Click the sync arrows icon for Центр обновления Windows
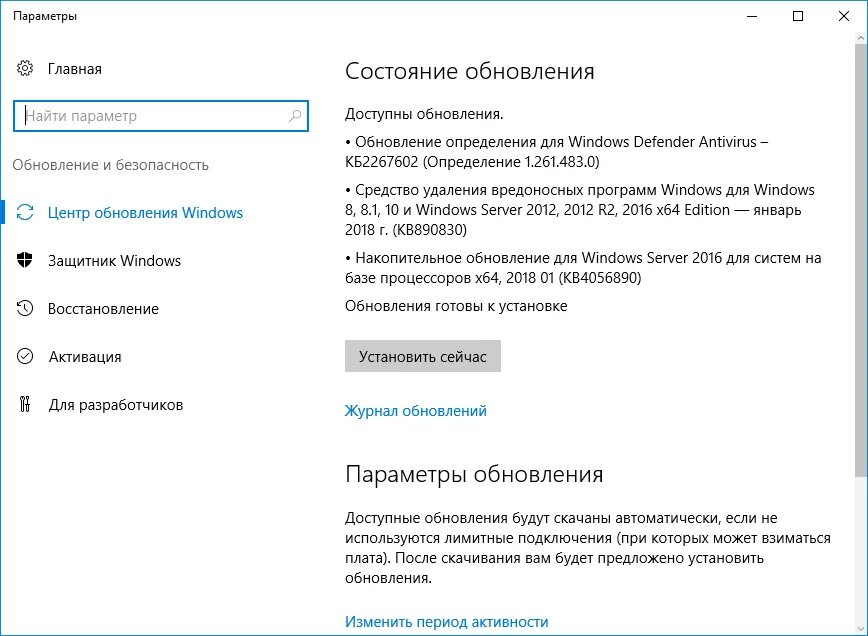The image size is (868, 636). tap(25, 213)
